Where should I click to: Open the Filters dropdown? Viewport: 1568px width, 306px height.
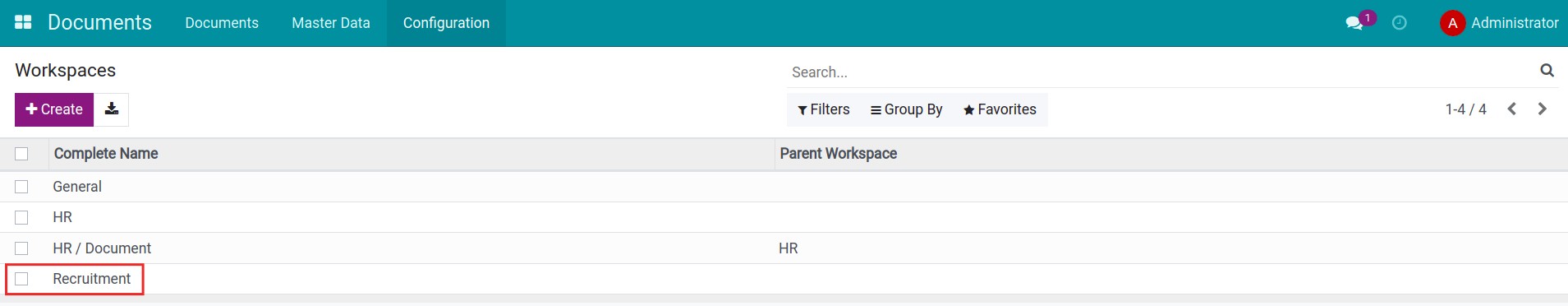(x=824, y=109)
